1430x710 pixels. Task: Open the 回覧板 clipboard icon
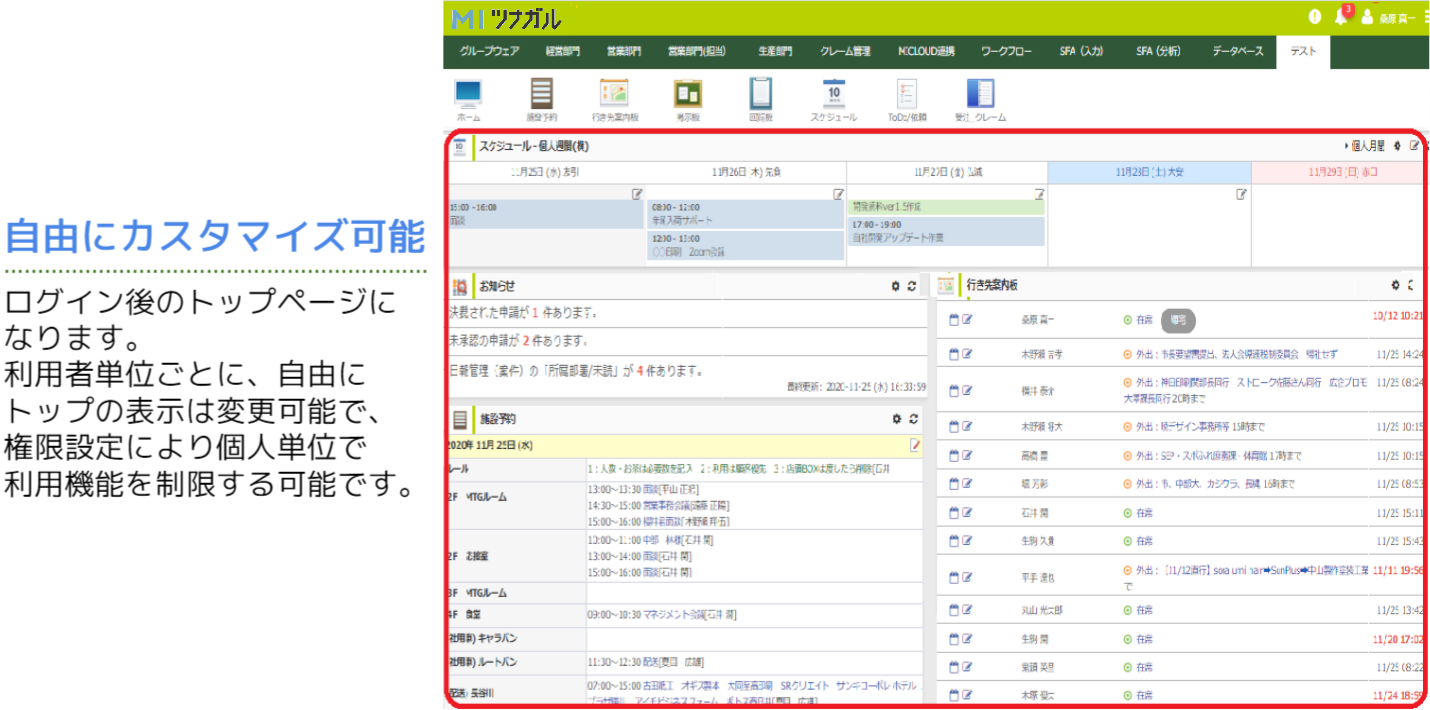pos(761,94)
